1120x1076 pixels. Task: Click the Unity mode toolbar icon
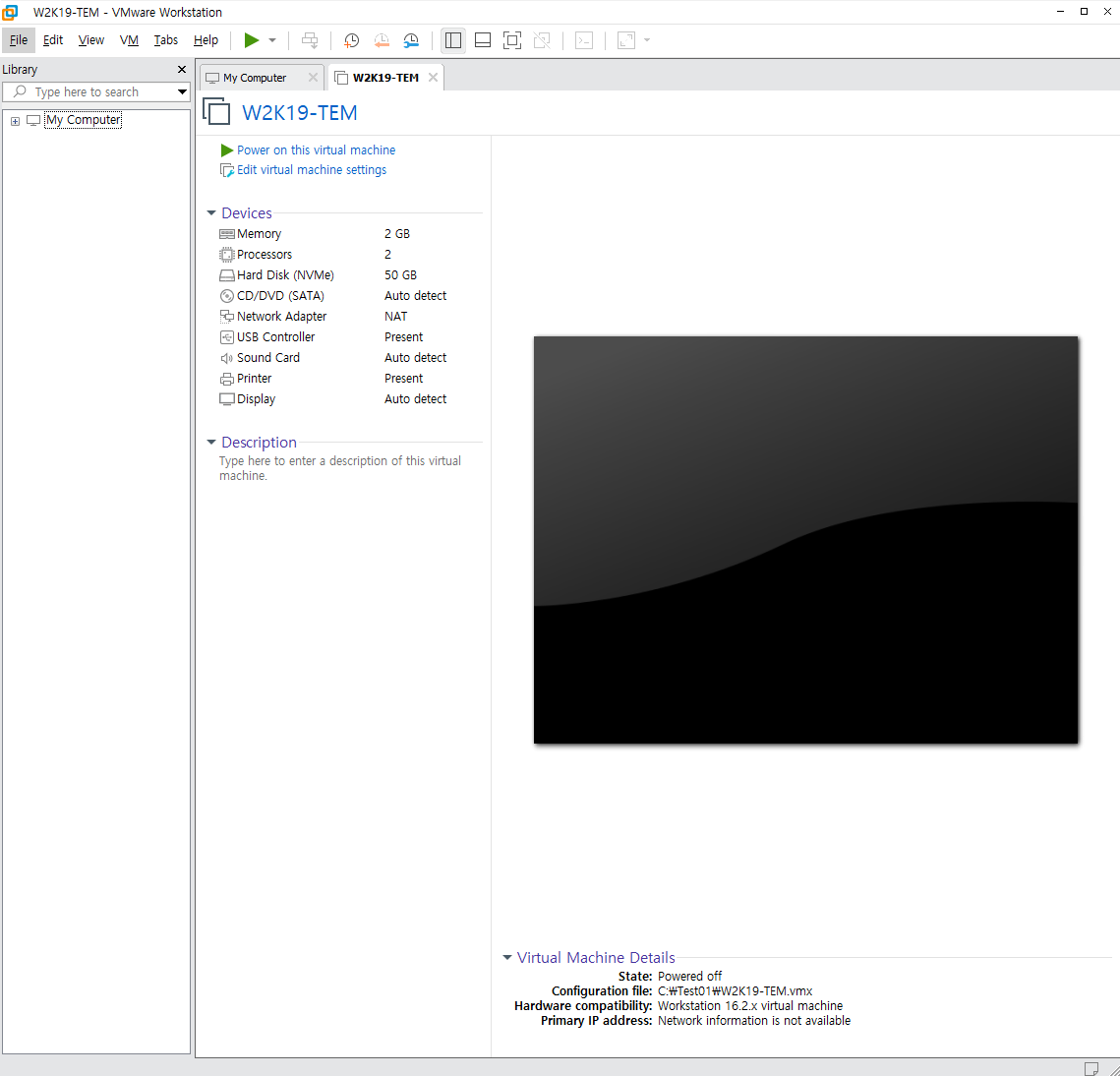(x=542, y=40)
